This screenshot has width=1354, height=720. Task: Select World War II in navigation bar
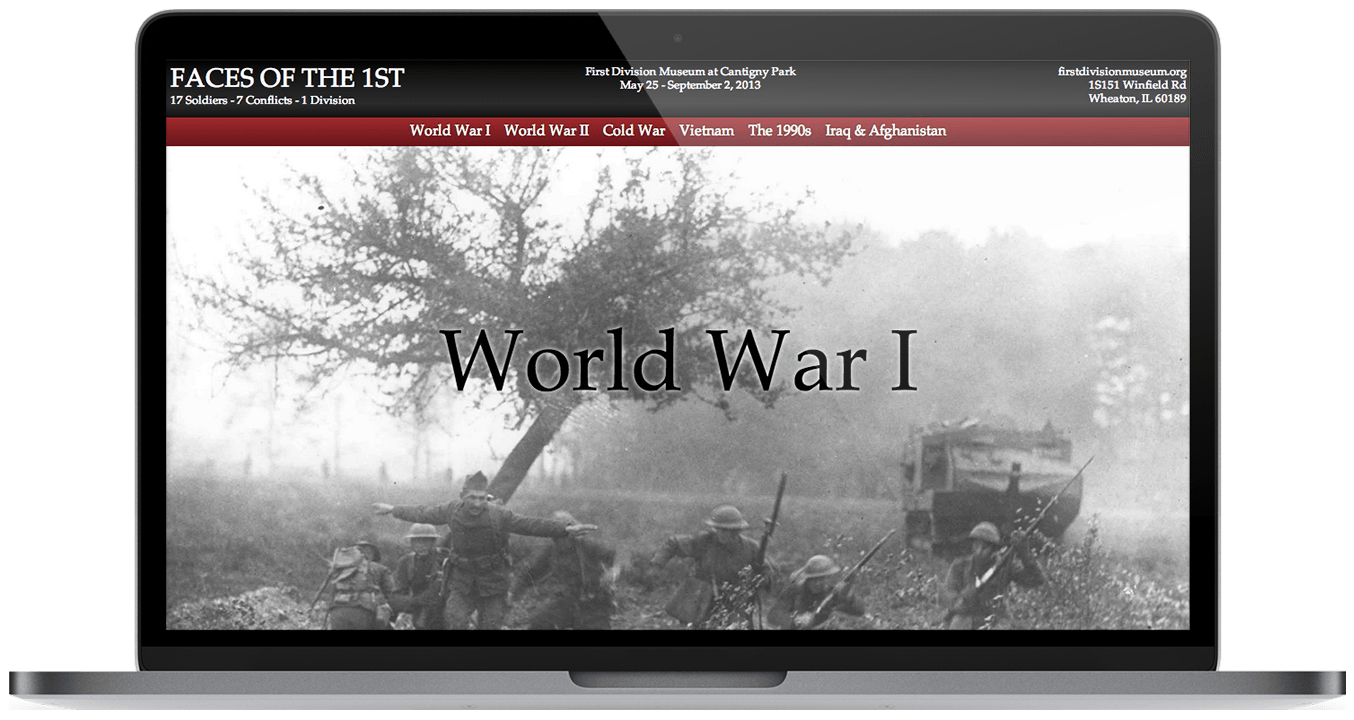(x=546, y=131)
